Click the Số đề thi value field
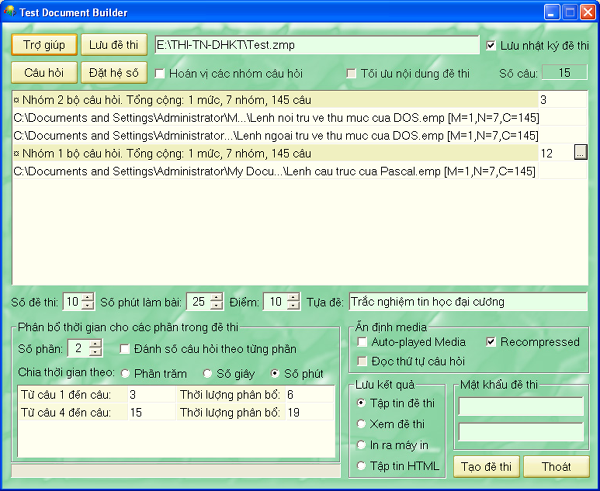 pos(73,302)
